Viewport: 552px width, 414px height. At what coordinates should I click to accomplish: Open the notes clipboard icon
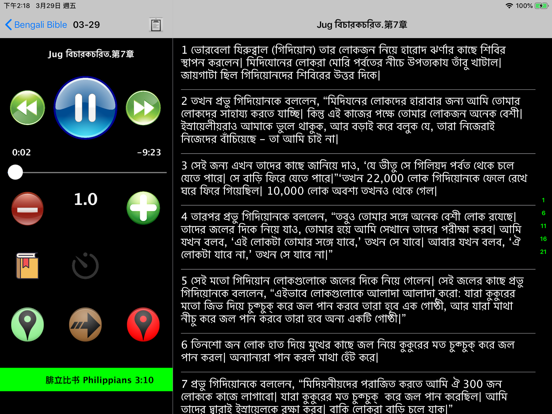coord(156,25)
